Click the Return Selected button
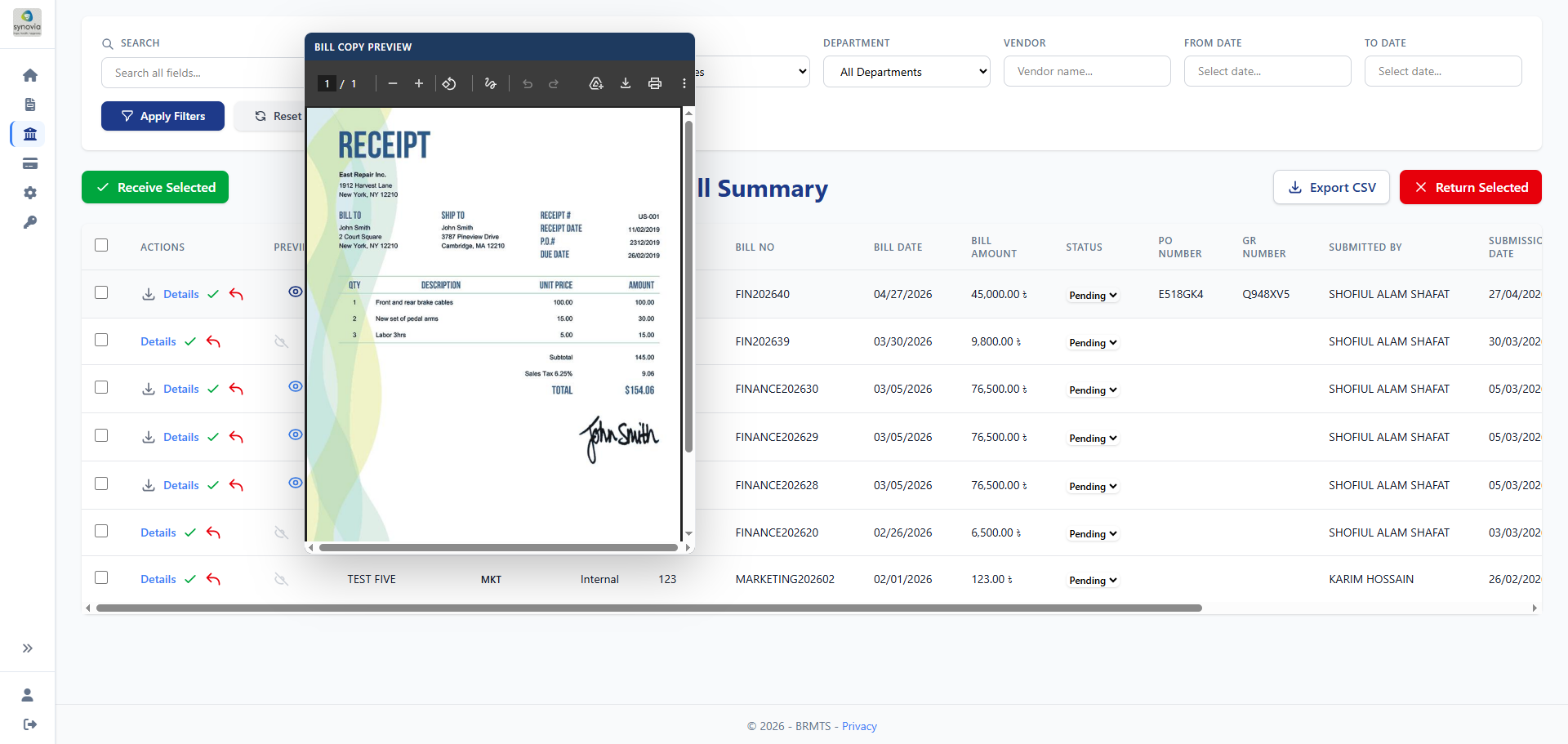This screenshot has height=744, width=1568. [x=1471, y=187]
